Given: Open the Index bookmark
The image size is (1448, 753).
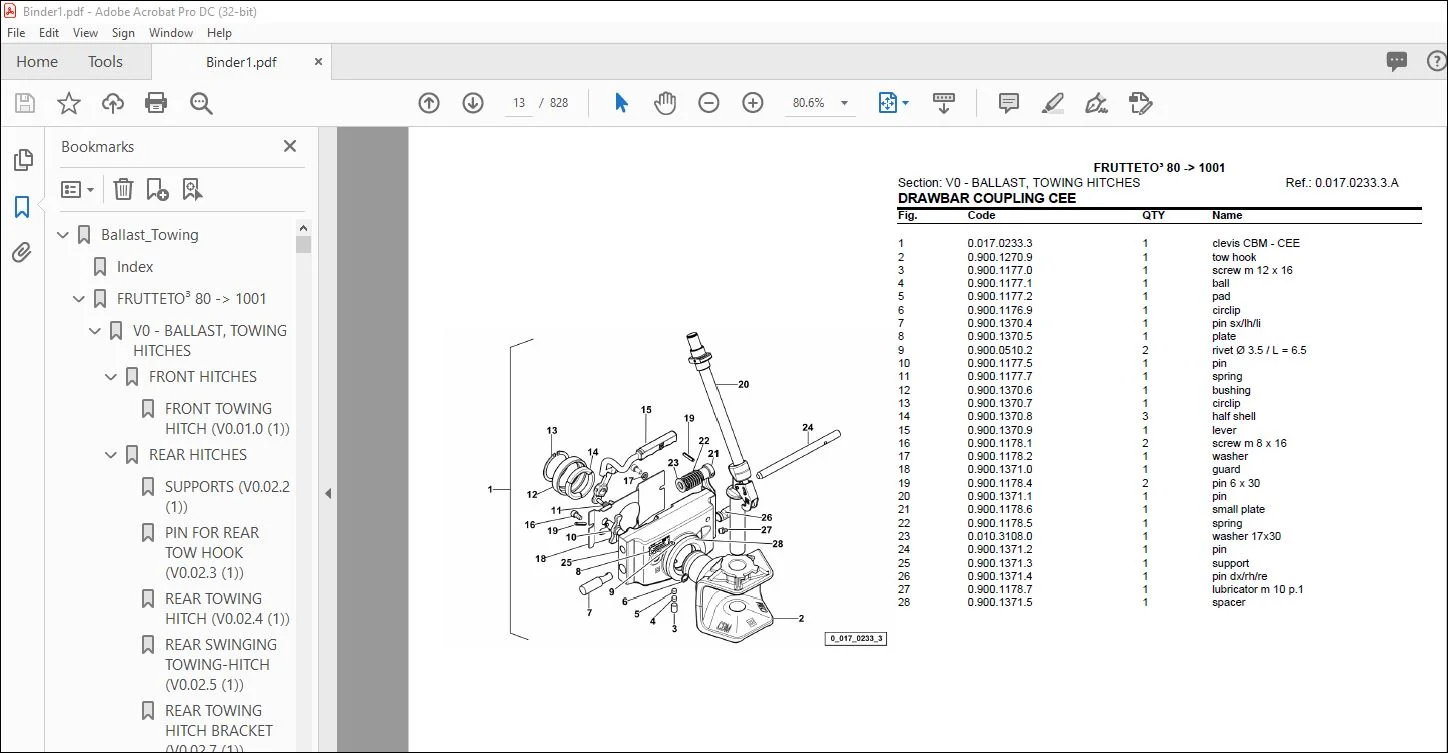Looking at the screenshot, I should pos(135,267).
